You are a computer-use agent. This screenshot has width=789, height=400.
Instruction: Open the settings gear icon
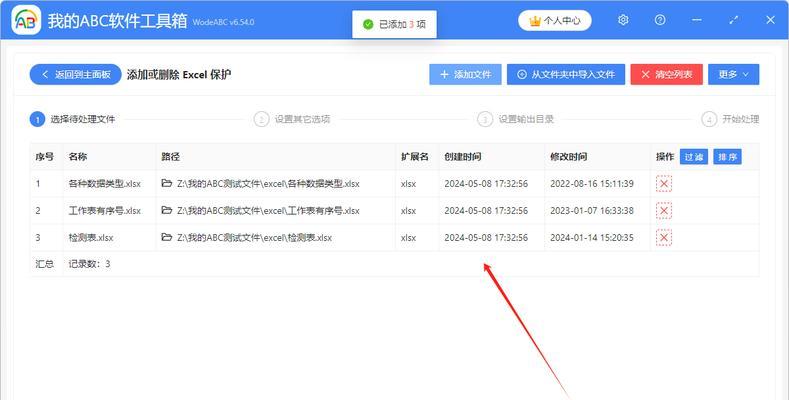(x=623, y=20)
